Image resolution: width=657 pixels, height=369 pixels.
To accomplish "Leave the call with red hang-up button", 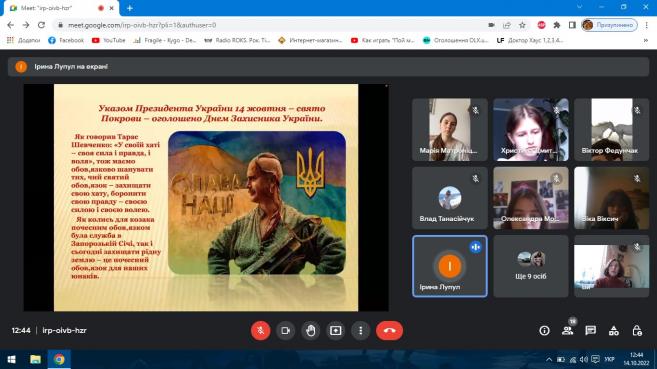I will point(389,330).
